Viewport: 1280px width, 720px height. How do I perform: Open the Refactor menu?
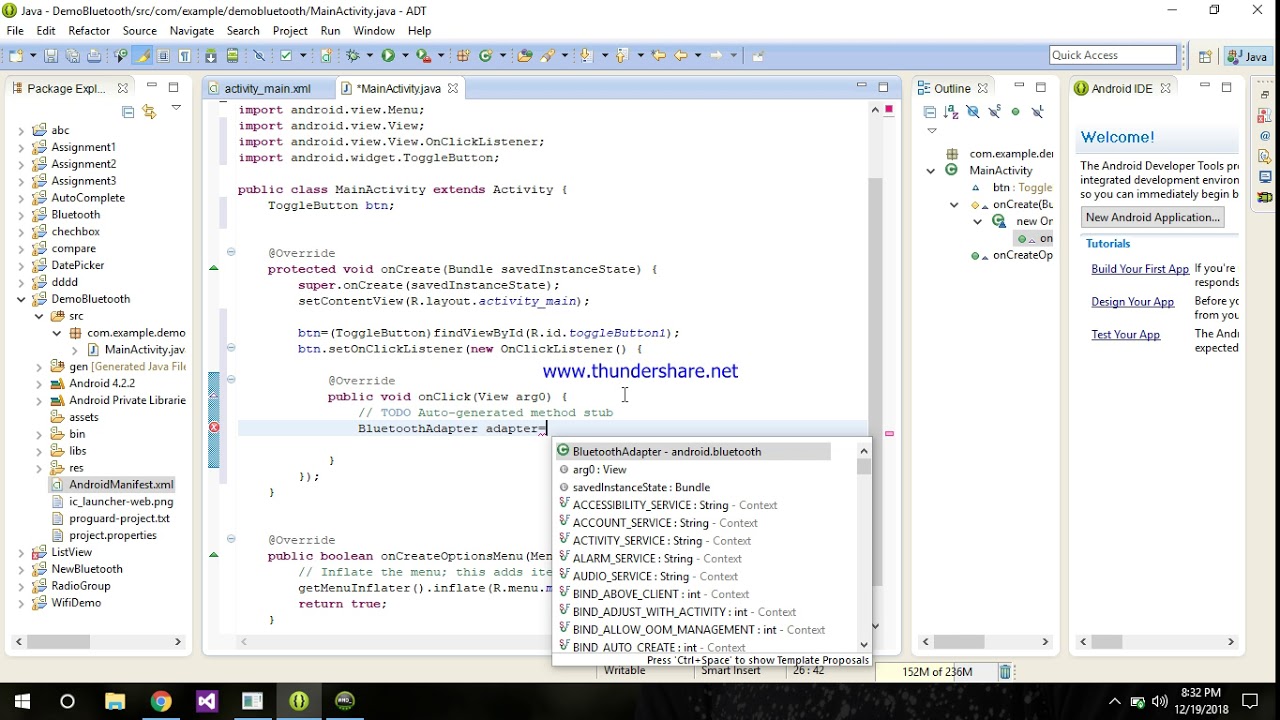89,31
